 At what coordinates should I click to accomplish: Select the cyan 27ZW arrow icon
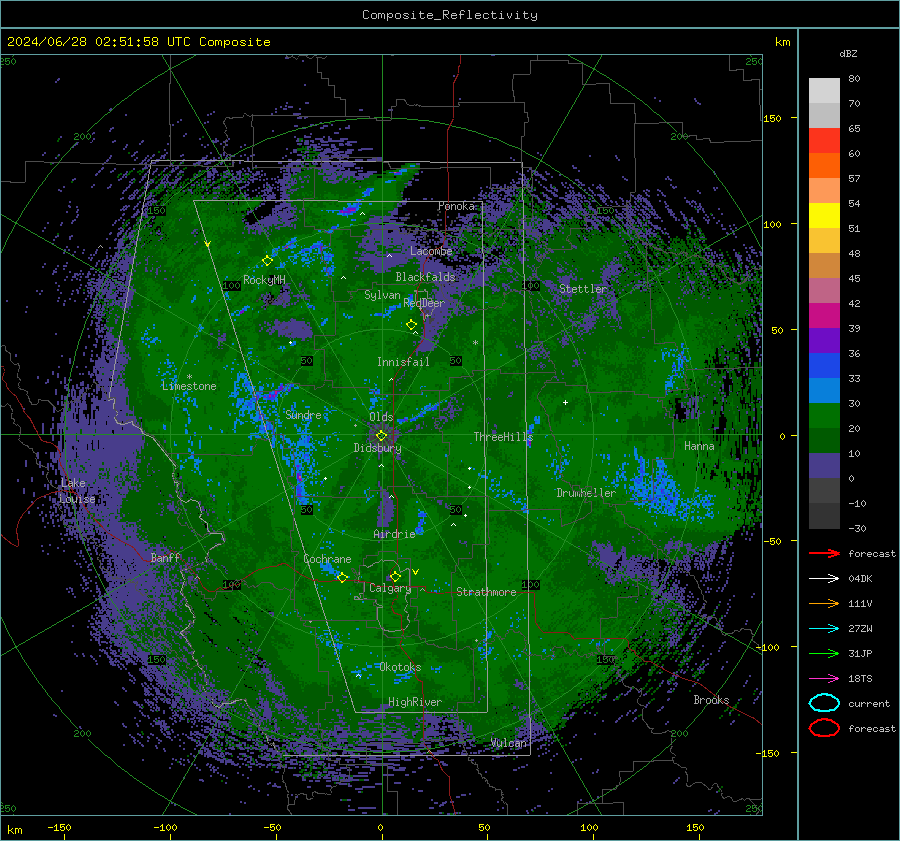pos(824,628)
